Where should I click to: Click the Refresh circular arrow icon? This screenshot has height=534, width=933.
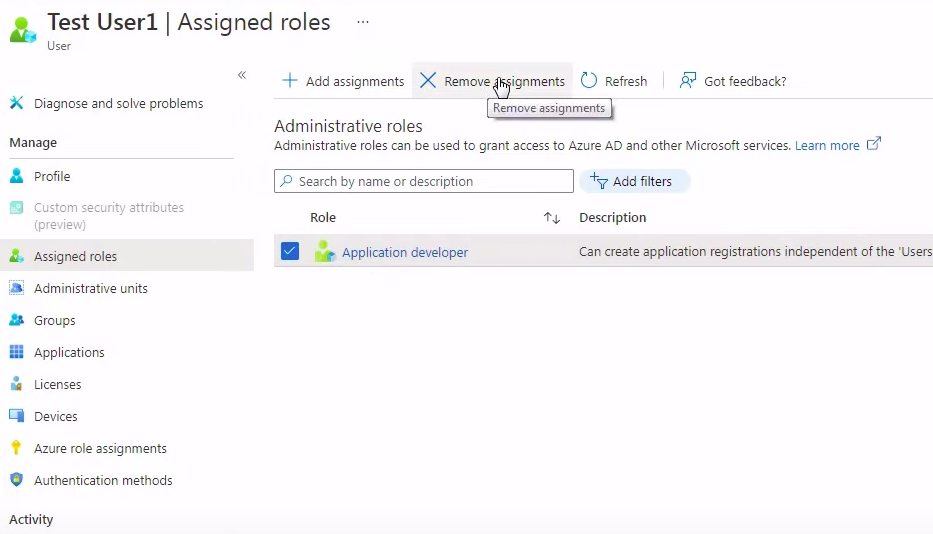point(588,80)
